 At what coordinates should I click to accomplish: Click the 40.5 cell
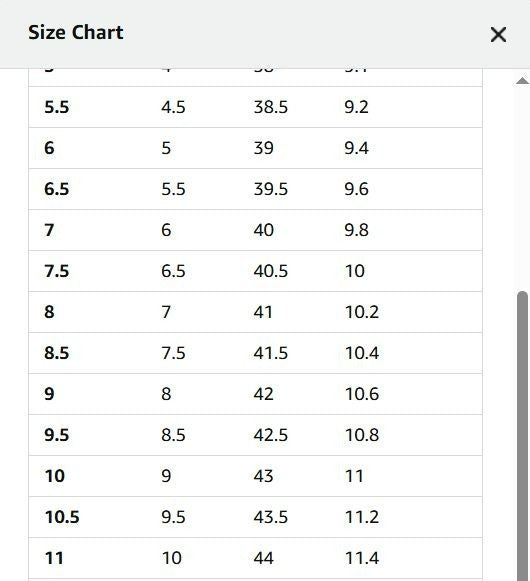tap(271, 271)
